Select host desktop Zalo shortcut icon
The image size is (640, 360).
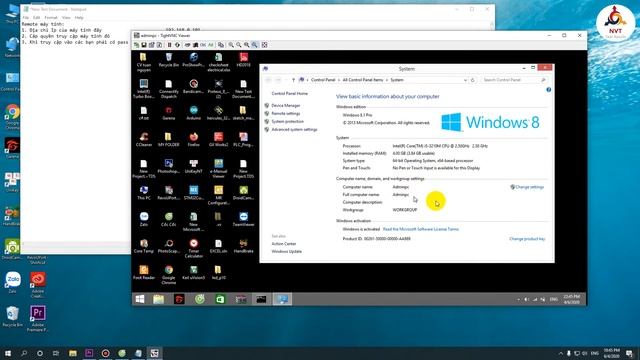coord(13,282)
